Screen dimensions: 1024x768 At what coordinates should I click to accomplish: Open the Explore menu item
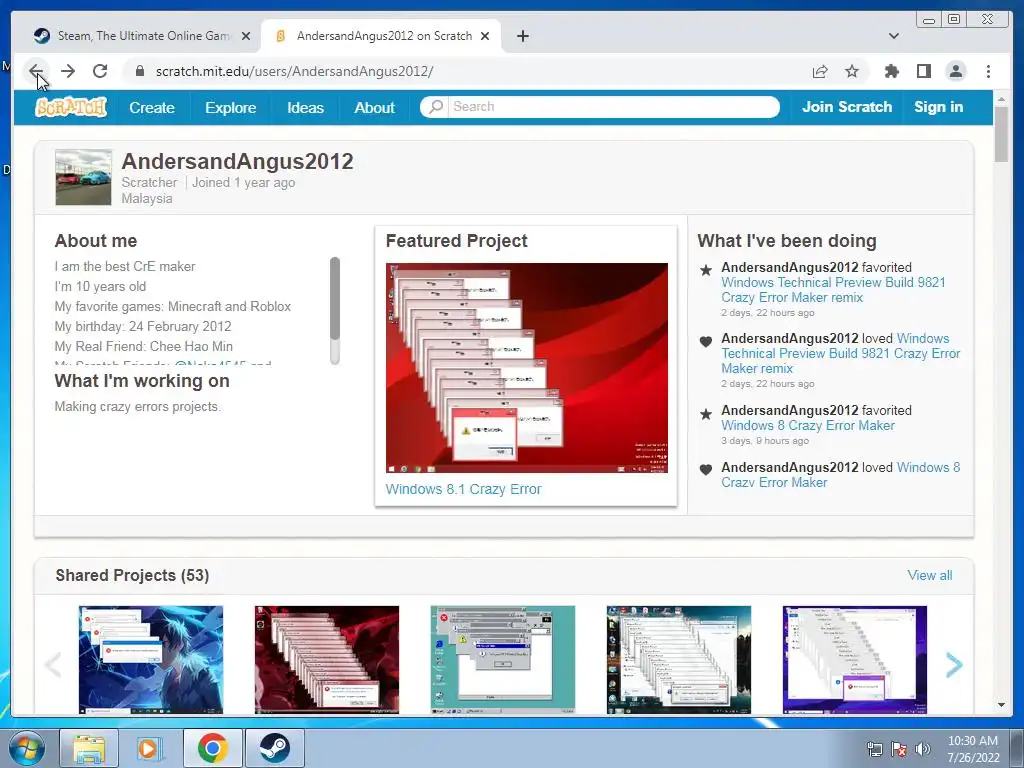(230, 108)
